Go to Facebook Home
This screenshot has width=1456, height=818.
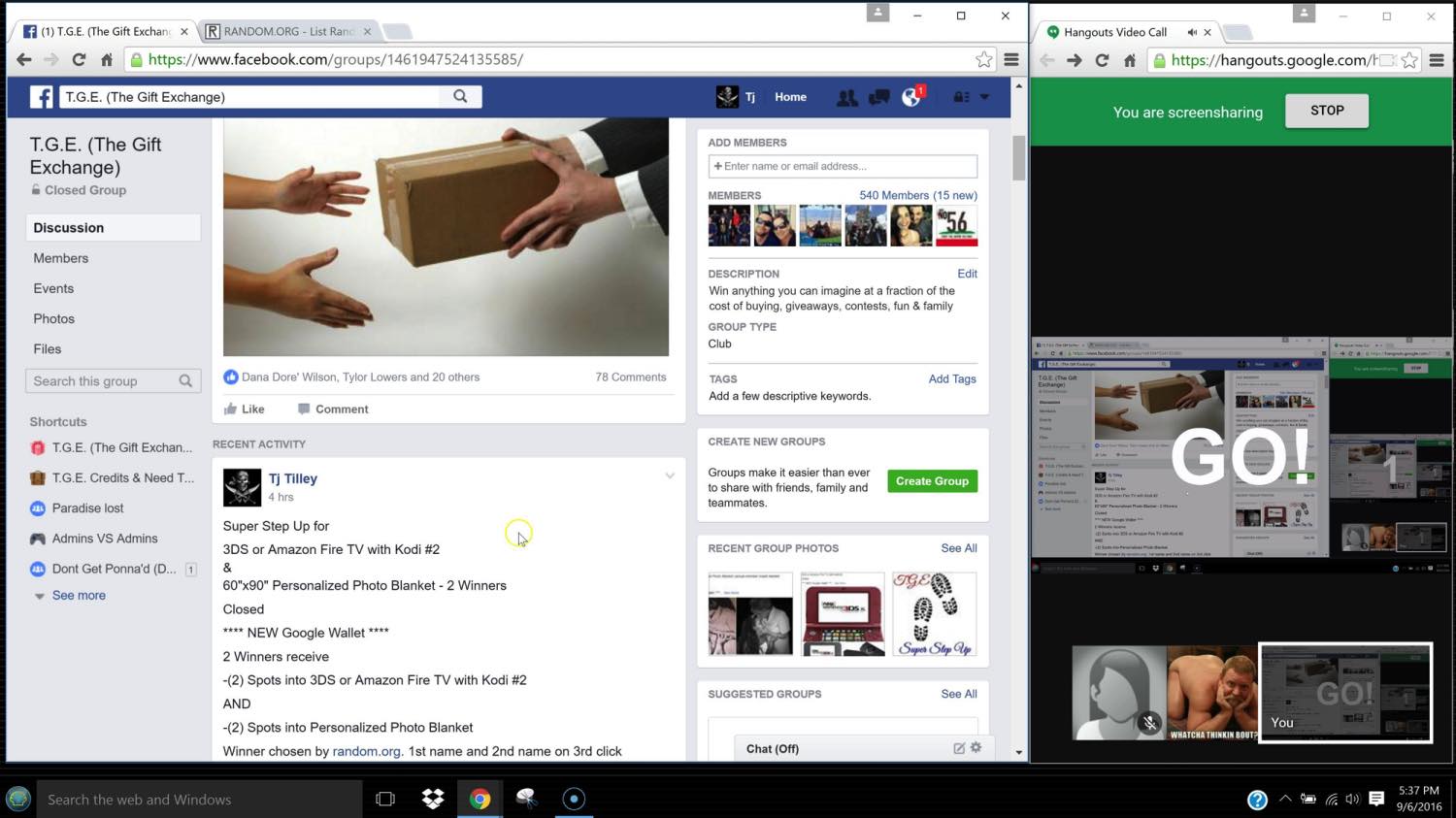[790, 97]
